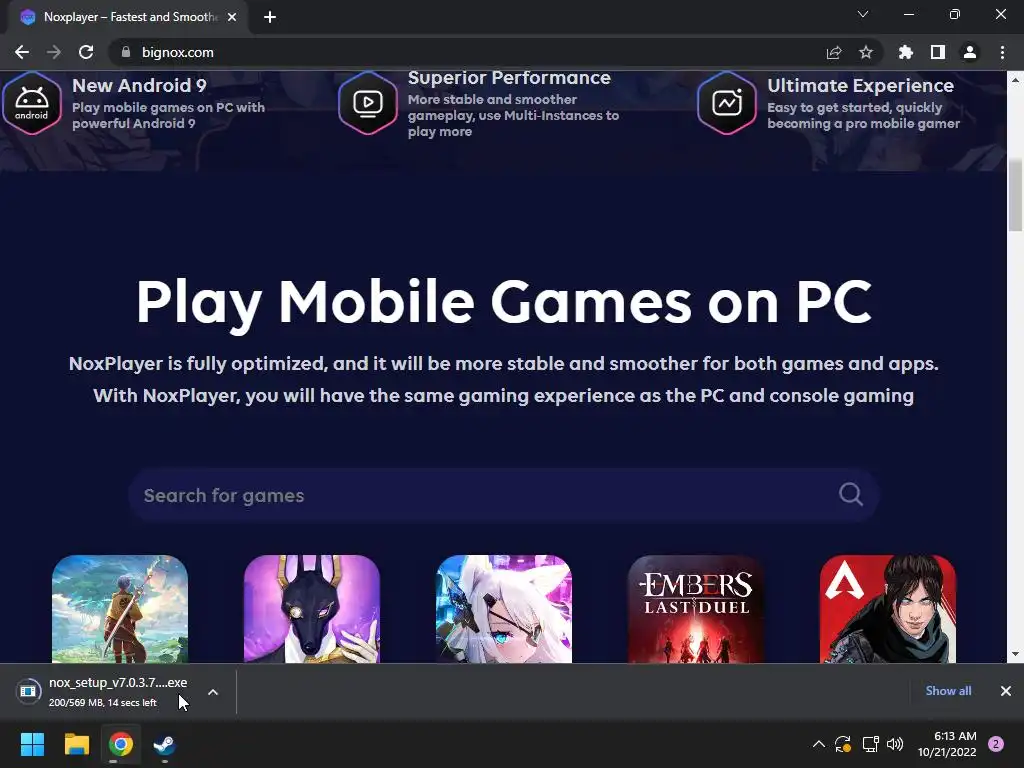Close the downloads bar

point(1006,691)
